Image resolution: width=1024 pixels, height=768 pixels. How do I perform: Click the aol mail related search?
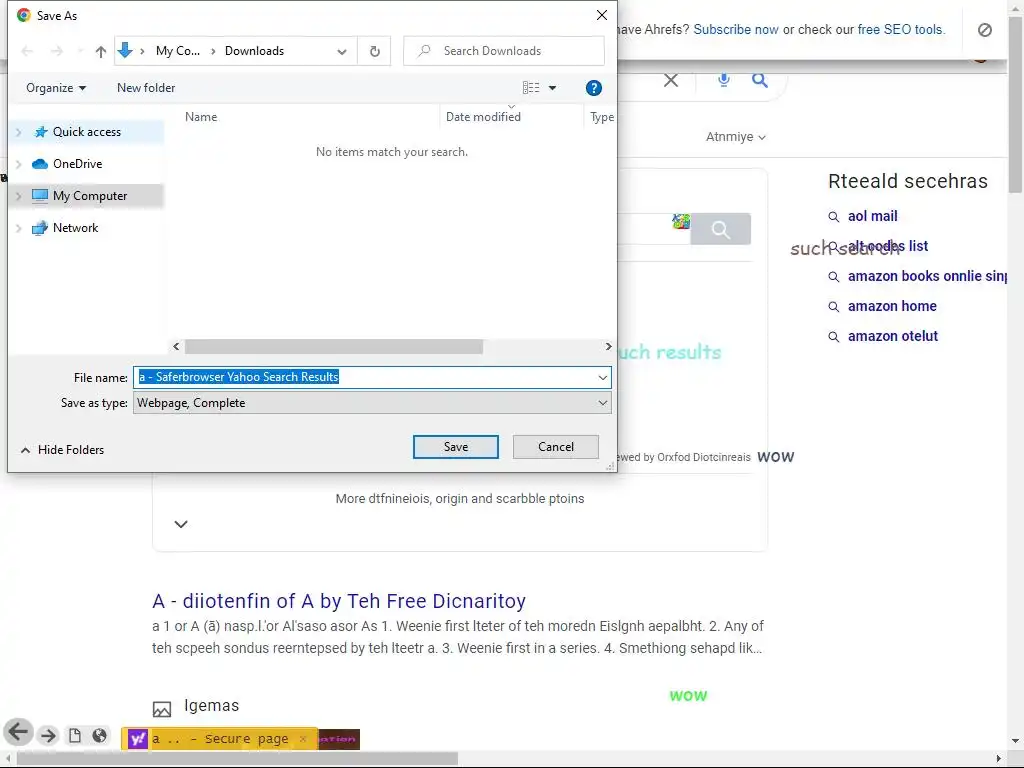872,216
